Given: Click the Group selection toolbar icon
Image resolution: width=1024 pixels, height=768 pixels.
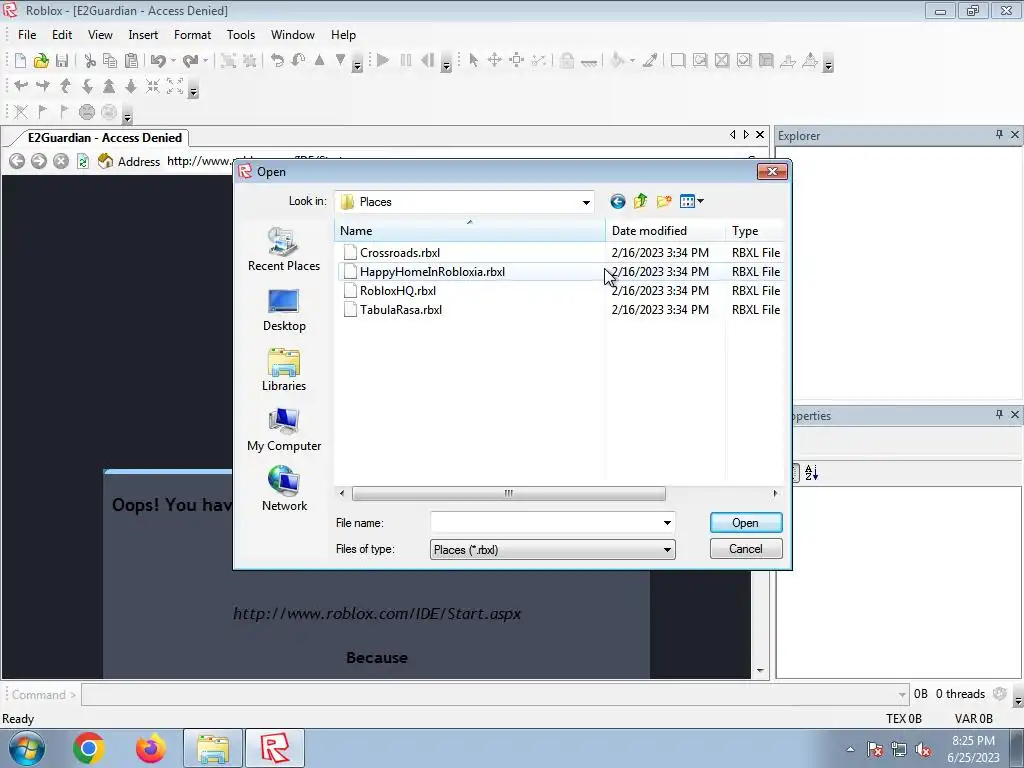Looking at the screenshot, I should pyautogui.click(x=228, y=61).
